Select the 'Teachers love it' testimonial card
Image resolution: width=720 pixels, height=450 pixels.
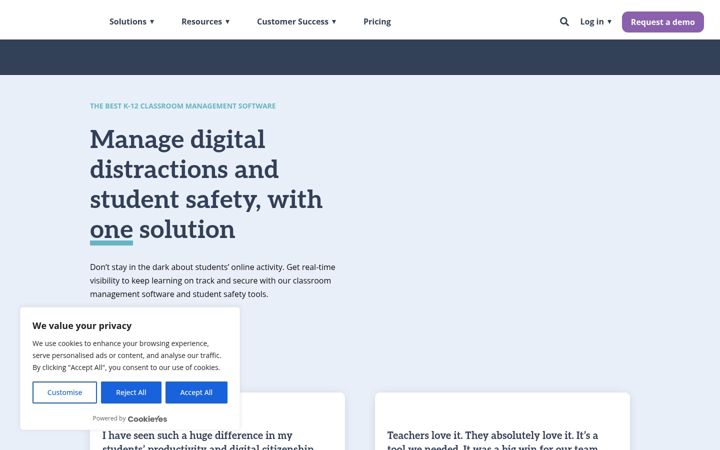pos(502,421)
